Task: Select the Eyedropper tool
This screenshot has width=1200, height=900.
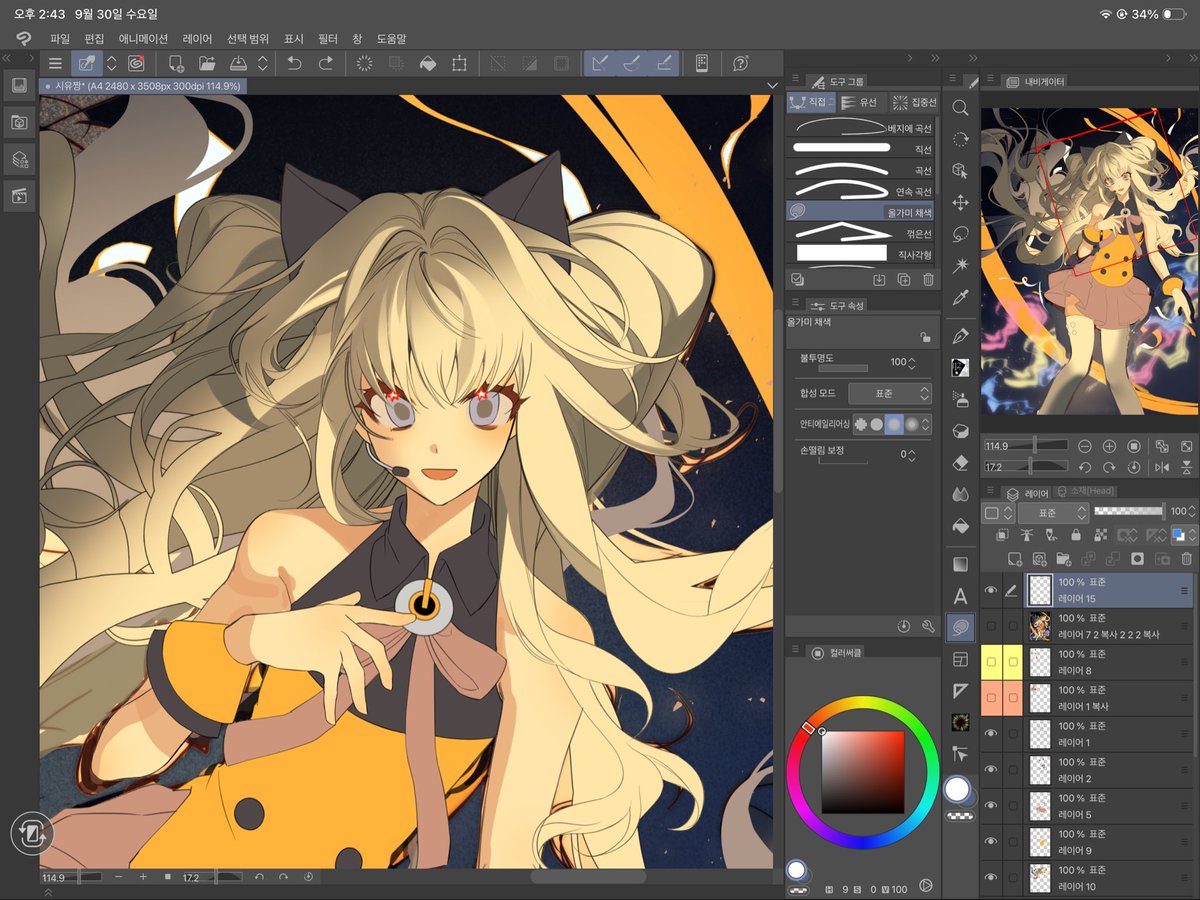Action: 960,297
